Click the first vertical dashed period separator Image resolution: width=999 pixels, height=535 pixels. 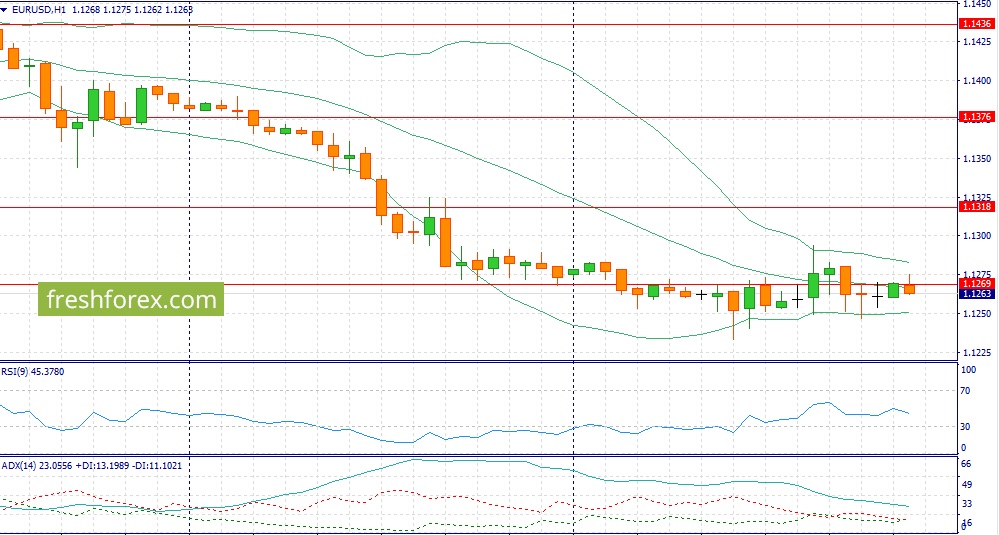point(190,200)
